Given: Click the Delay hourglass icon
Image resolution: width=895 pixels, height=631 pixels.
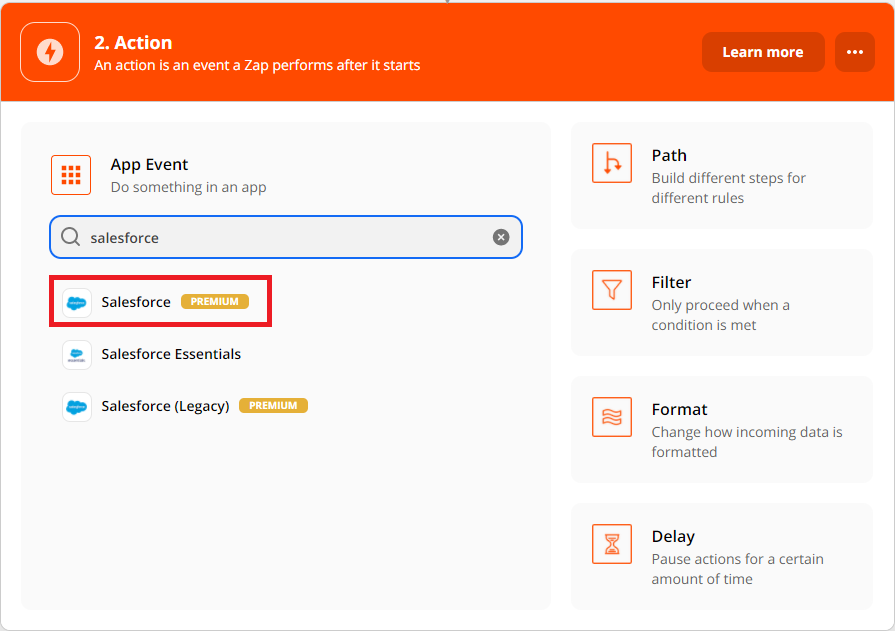Looking at the screenshot, I should pos(611,544).
